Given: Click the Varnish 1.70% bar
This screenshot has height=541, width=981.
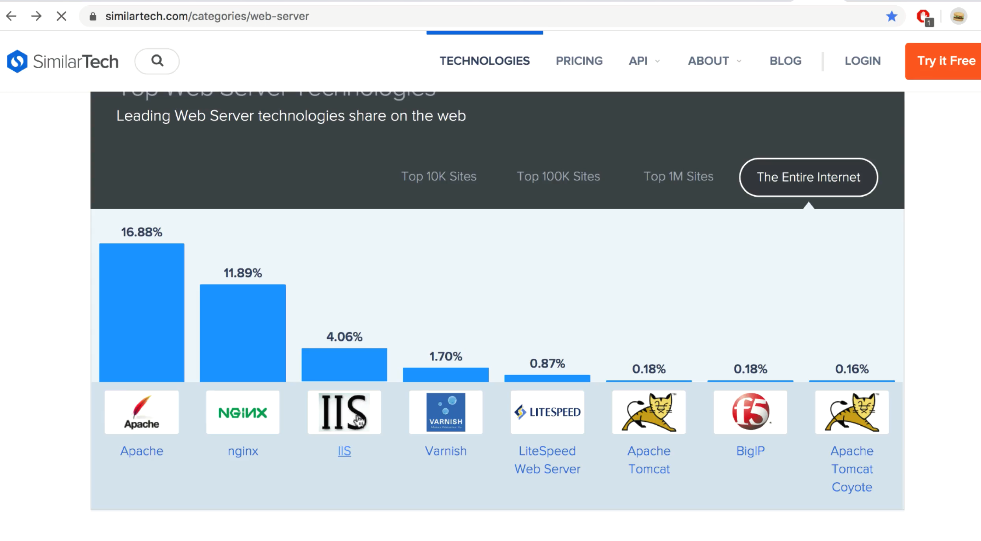Looking at the screenshot, I should click(445, 375).
